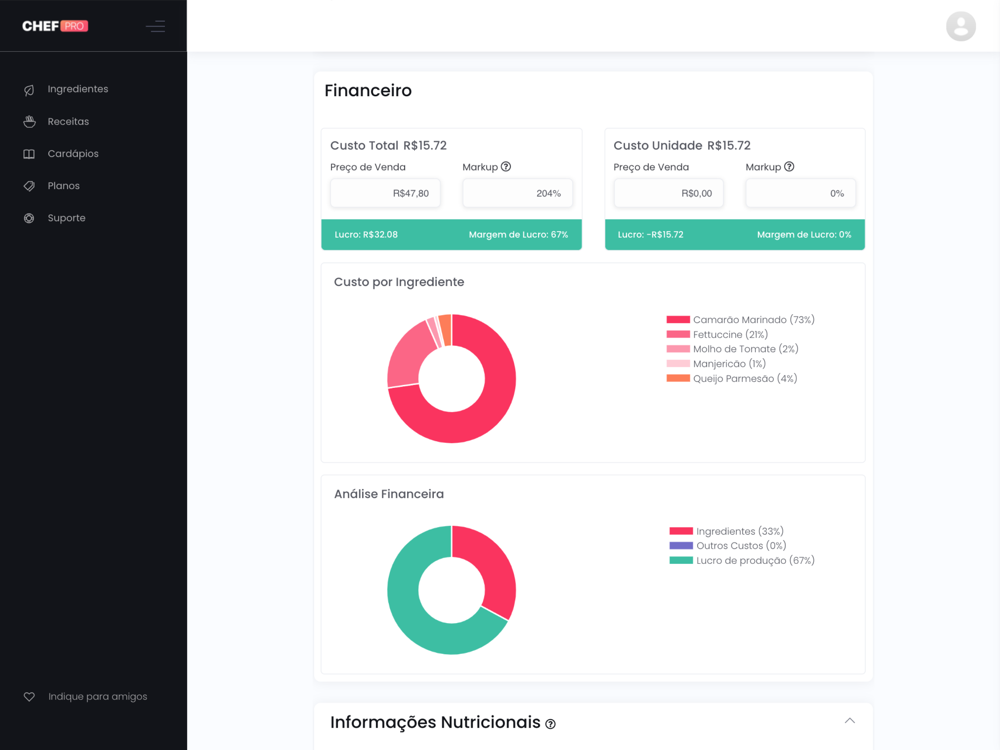Toggle Camarão Marinado legend entry in chart

(x=740, y=320)
